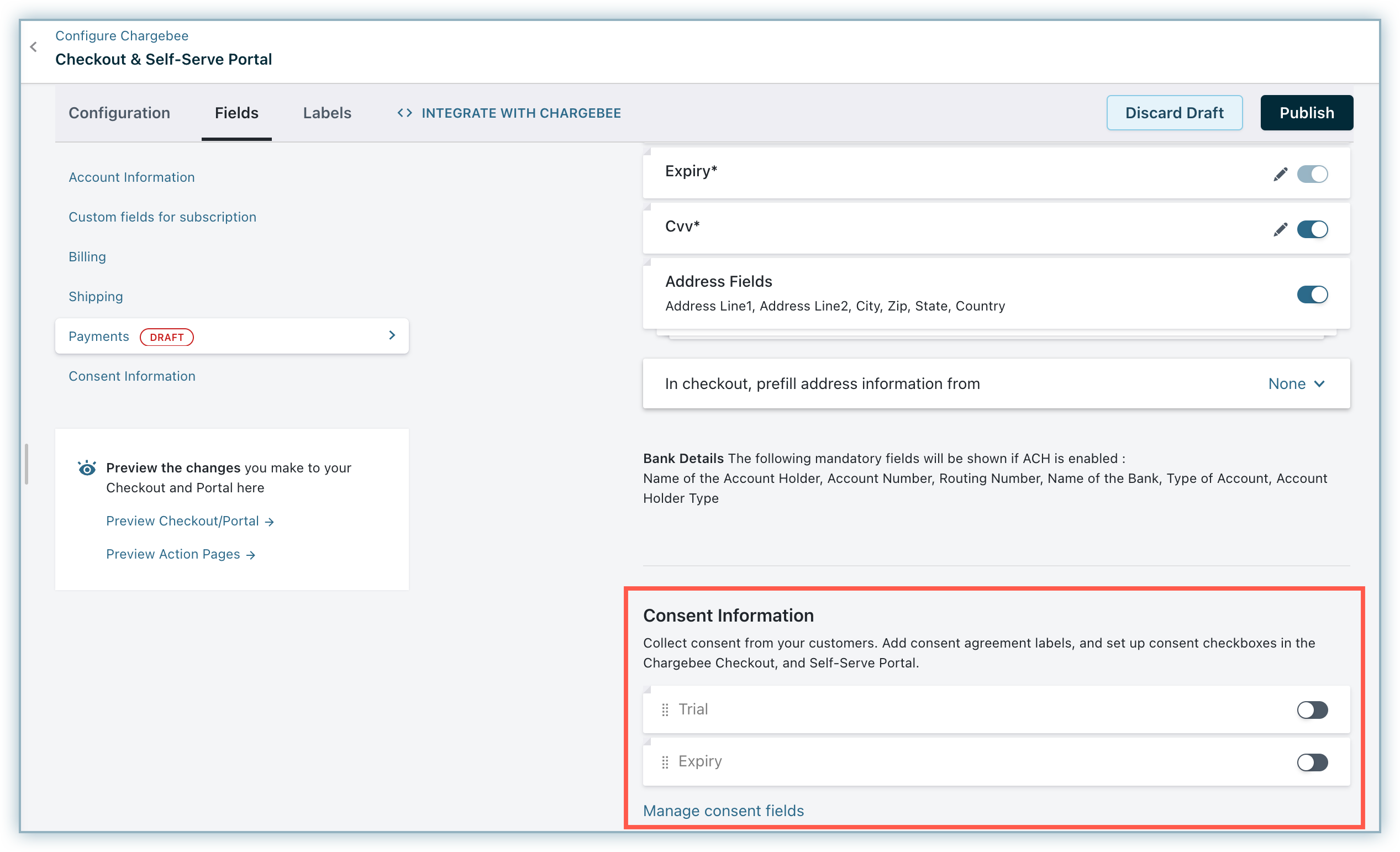Open Manage consent fields link
1400x852 pixels.
[x=723, y=811]
